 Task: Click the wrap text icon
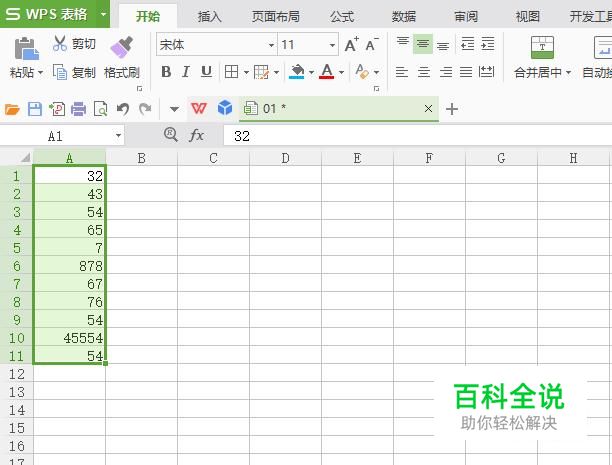click(x=603, y=47)
